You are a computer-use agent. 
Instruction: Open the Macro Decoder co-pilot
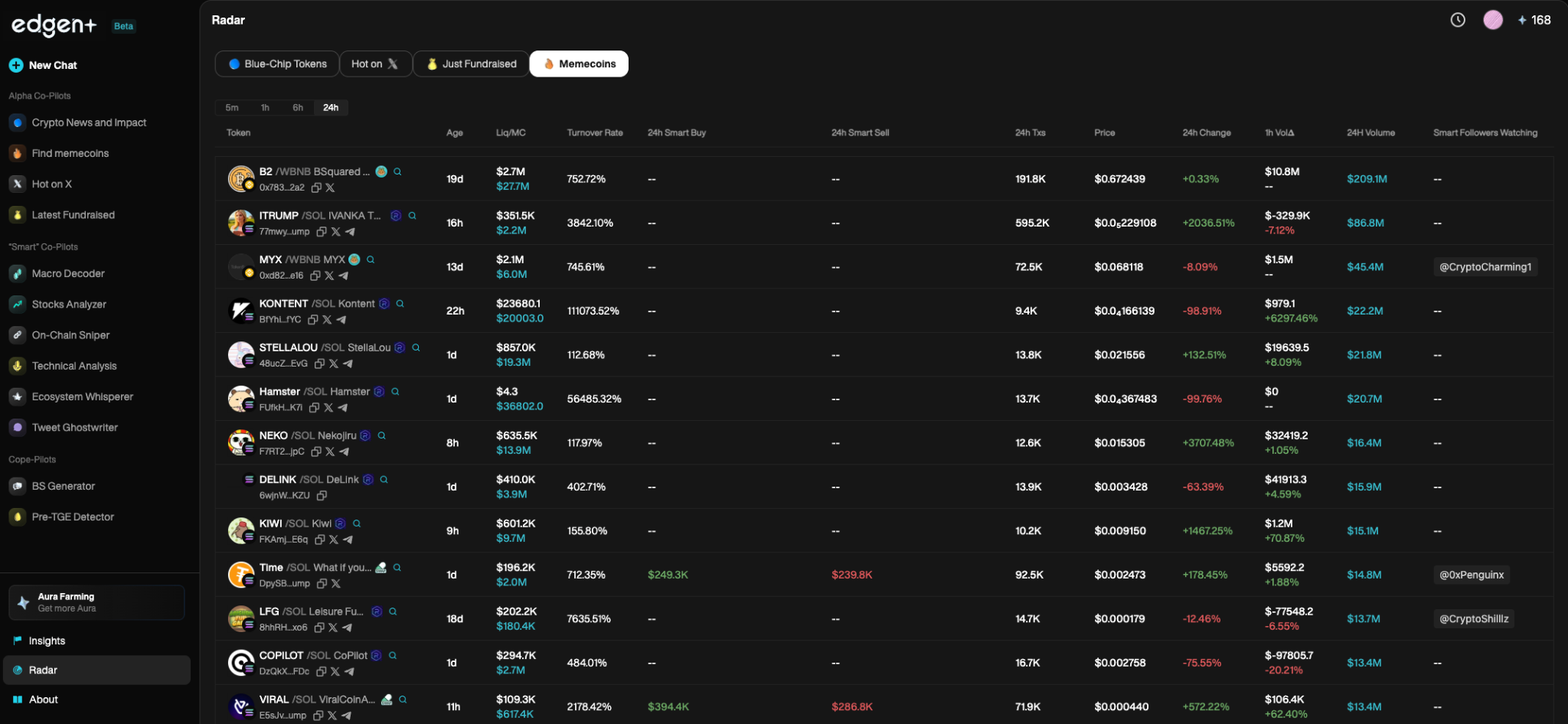(68, 273)
